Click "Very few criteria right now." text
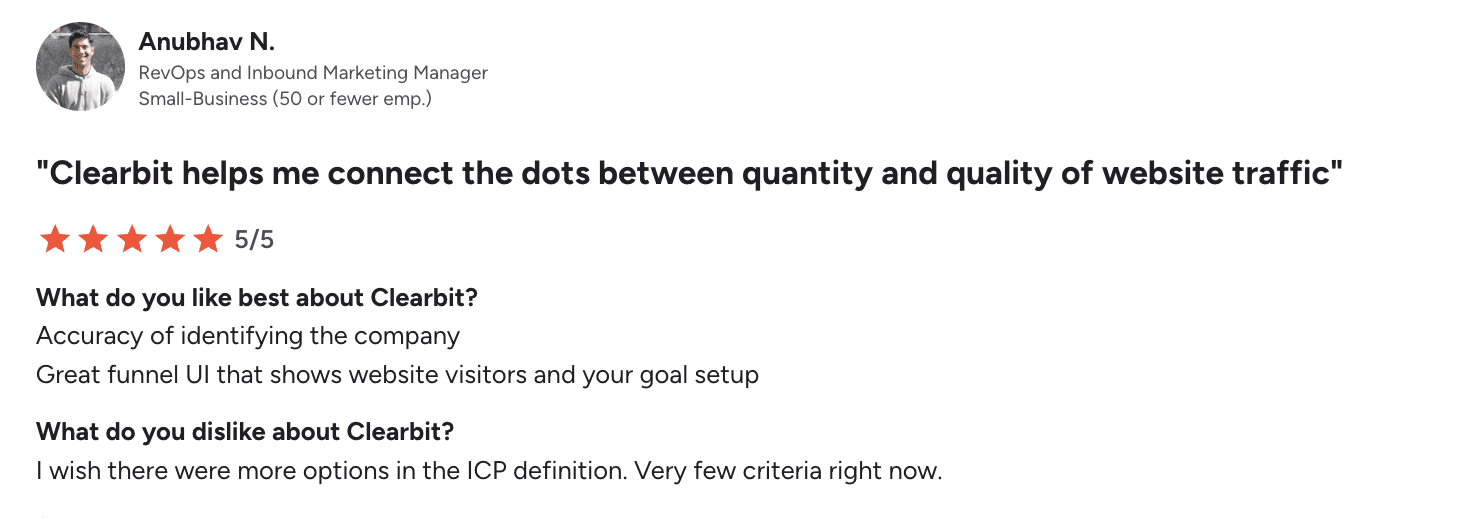 click(788, 470)
